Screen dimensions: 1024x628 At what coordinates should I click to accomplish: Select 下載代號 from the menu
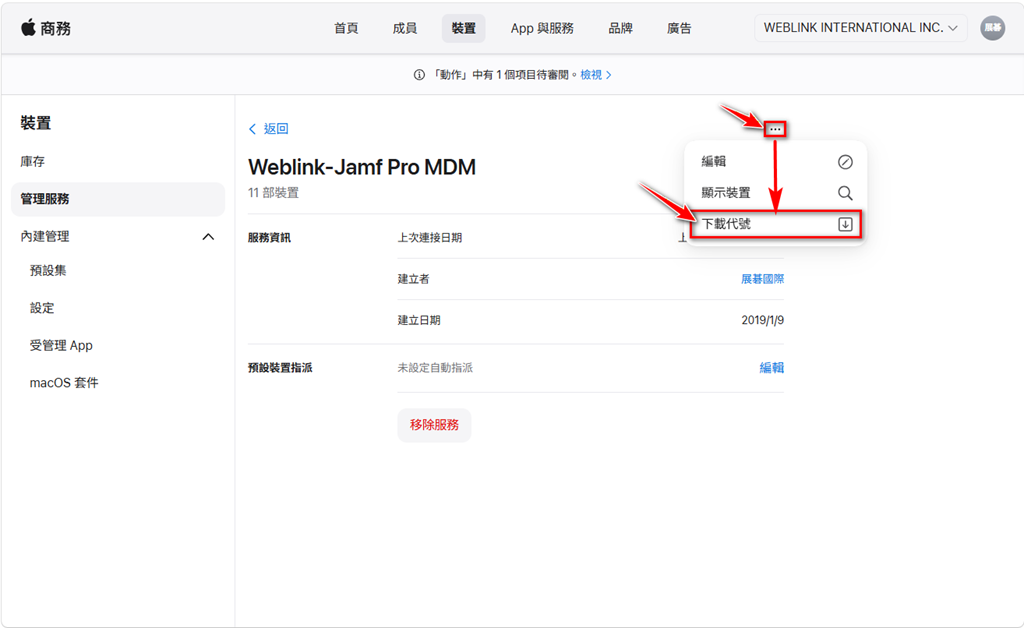(x=727, y=225)
